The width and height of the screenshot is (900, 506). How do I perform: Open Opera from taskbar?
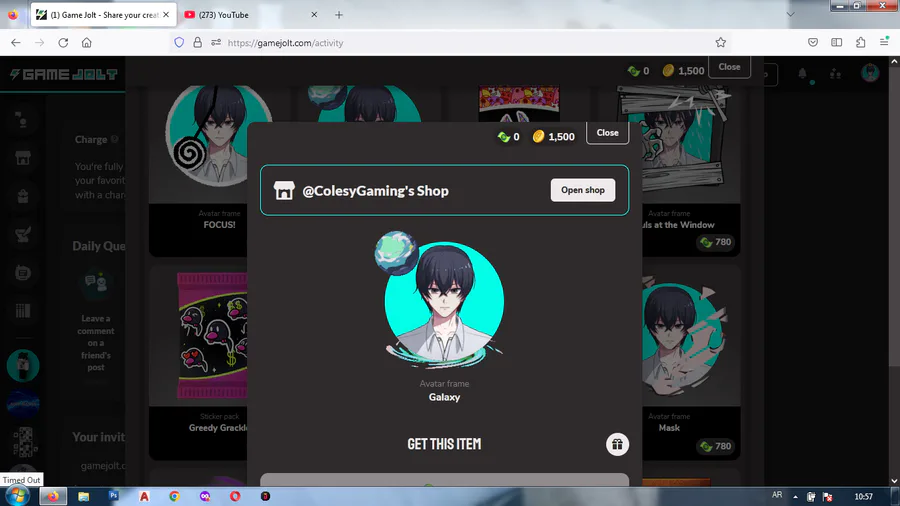coord(235,496)
